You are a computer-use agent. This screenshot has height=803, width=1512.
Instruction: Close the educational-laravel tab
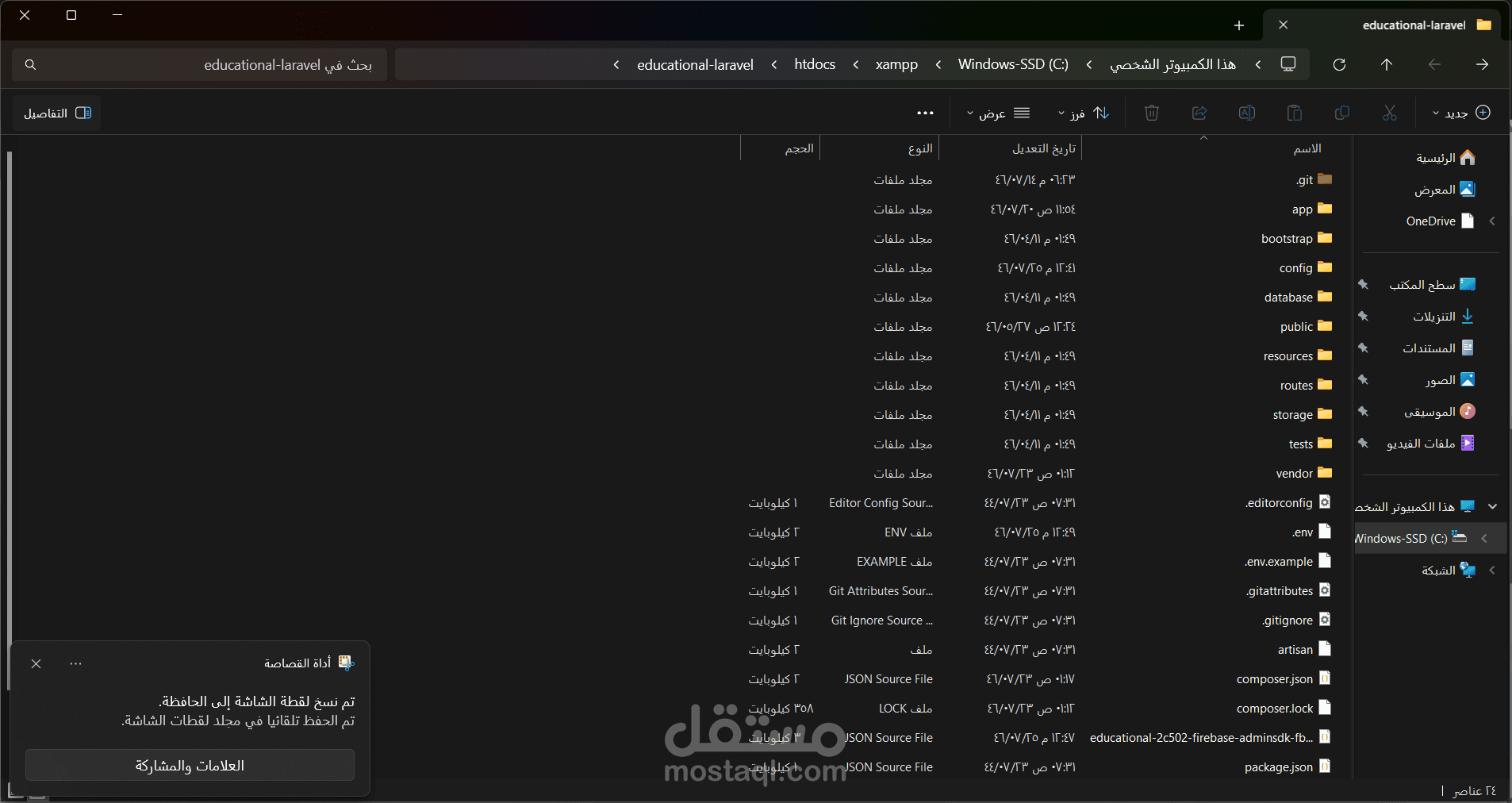coord(1283,25)
